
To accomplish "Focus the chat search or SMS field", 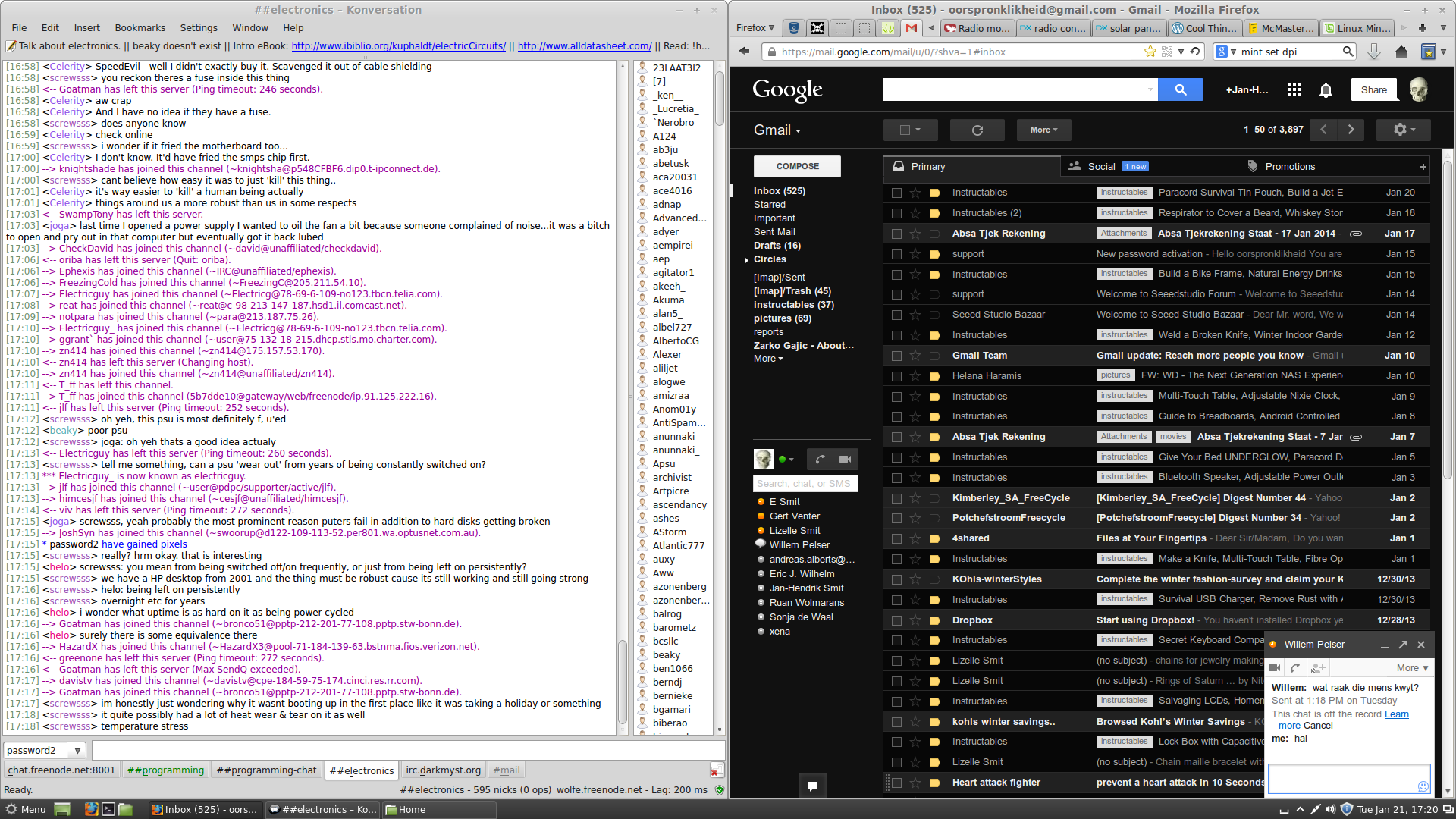I will (x=805, y=484).
